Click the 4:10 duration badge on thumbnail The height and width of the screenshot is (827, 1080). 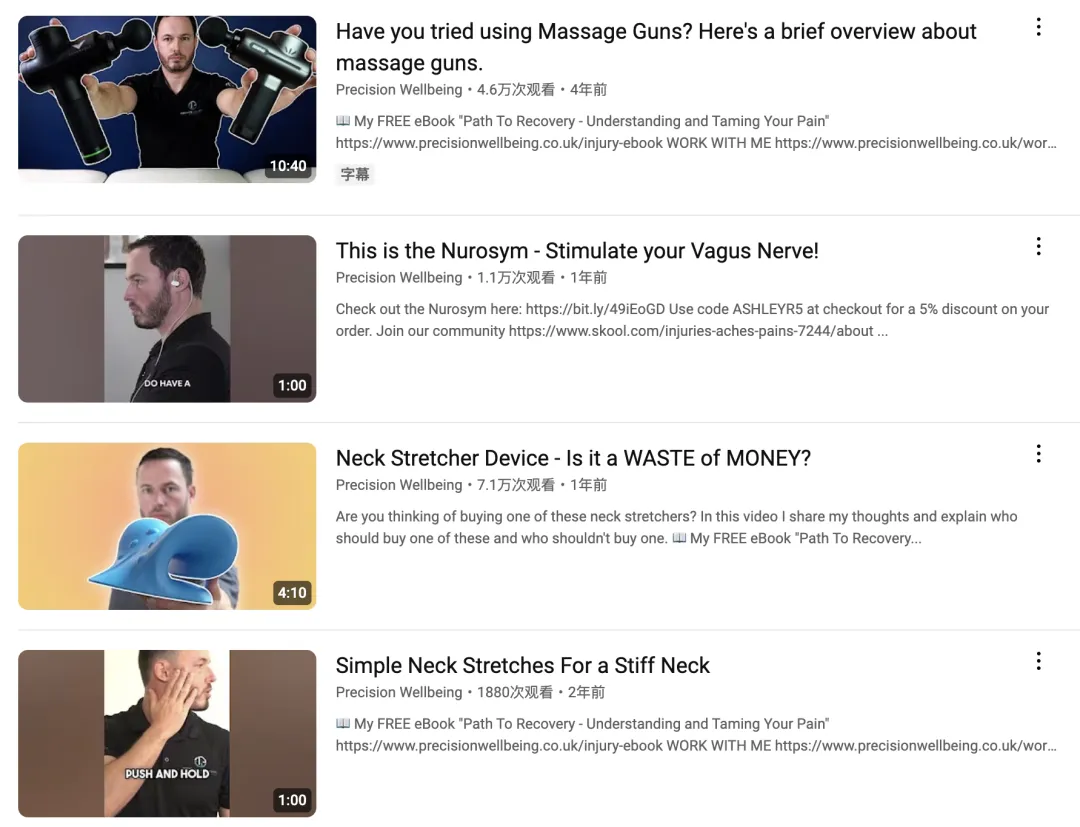291,593
